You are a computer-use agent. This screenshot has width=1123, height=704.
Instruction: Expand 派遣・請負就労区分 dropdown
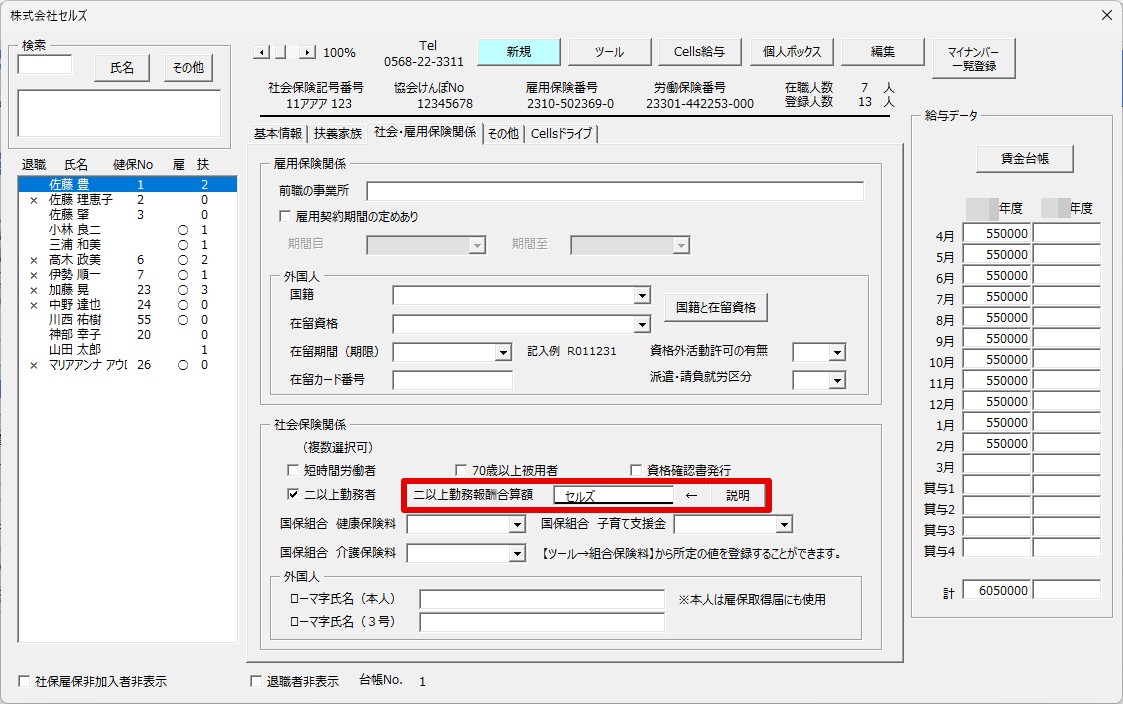[x=837, y=380]
